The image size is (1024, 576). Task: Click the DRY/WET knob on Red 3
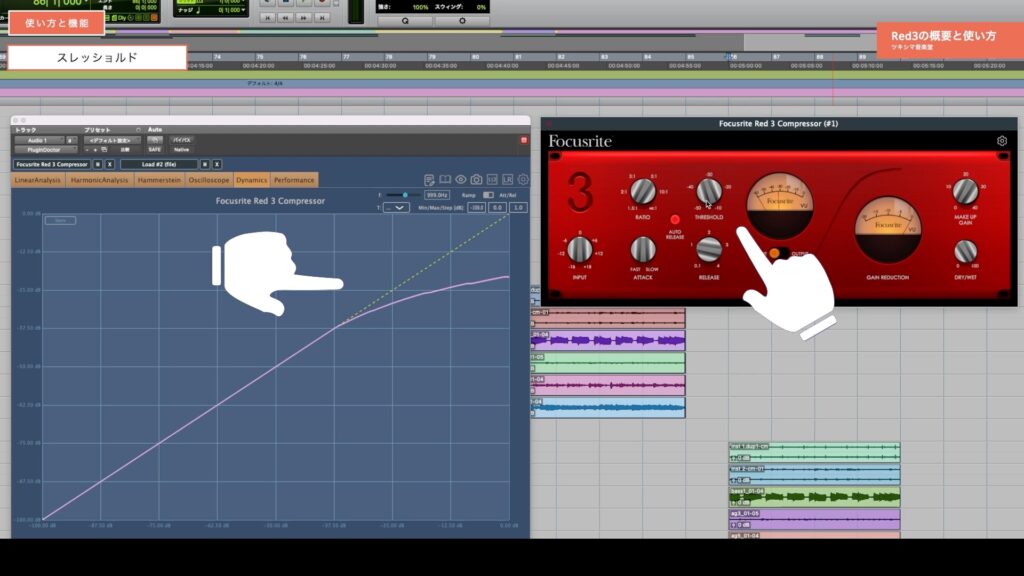965,251
